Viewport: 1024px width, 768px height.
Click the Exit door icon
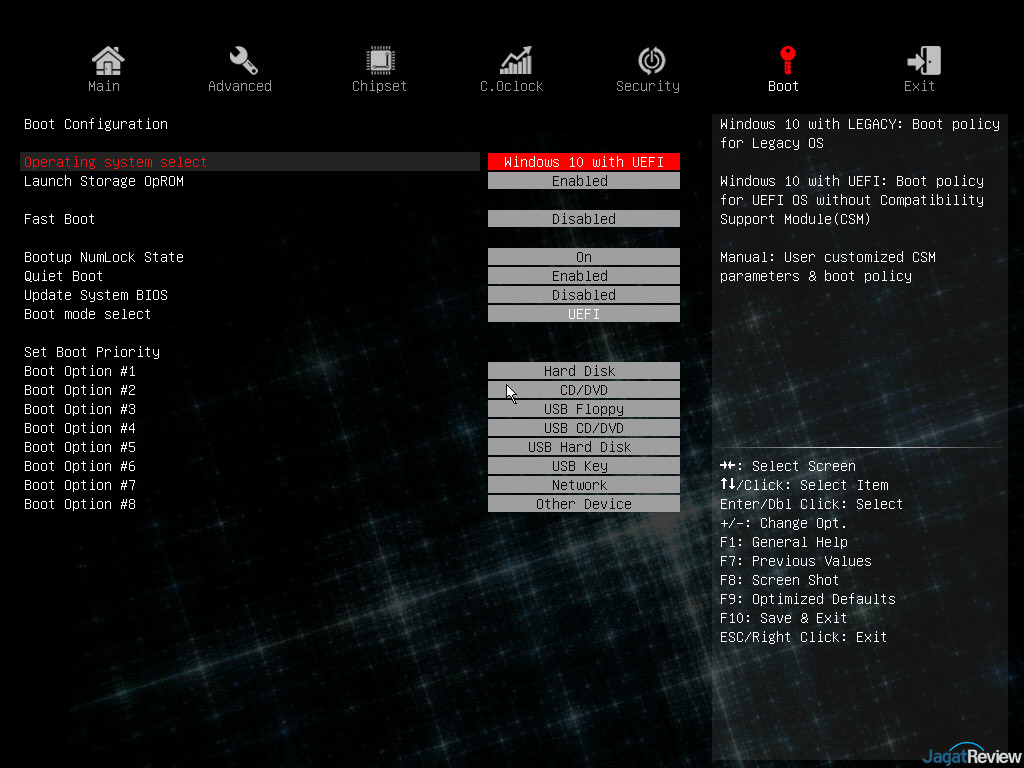tap(923, 61)
